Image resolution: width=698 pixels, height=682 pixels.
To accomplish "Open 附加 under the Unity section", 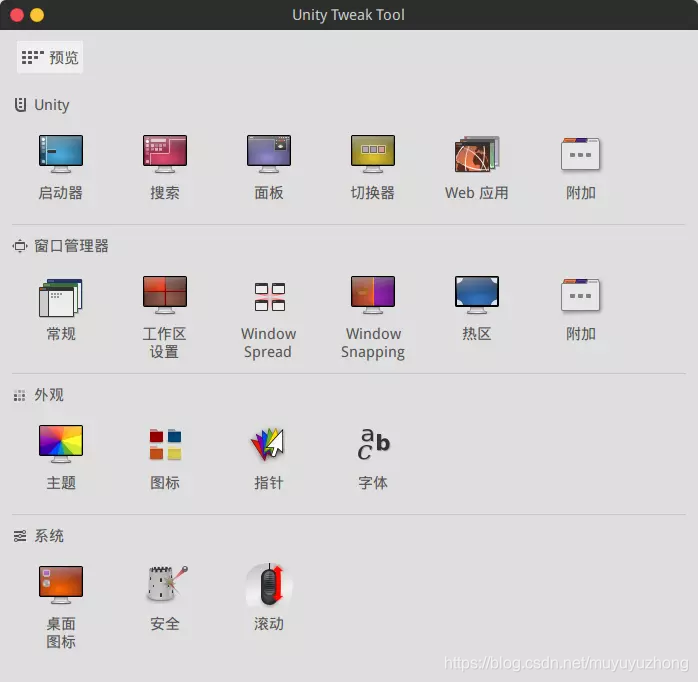I will pos(580,167).
